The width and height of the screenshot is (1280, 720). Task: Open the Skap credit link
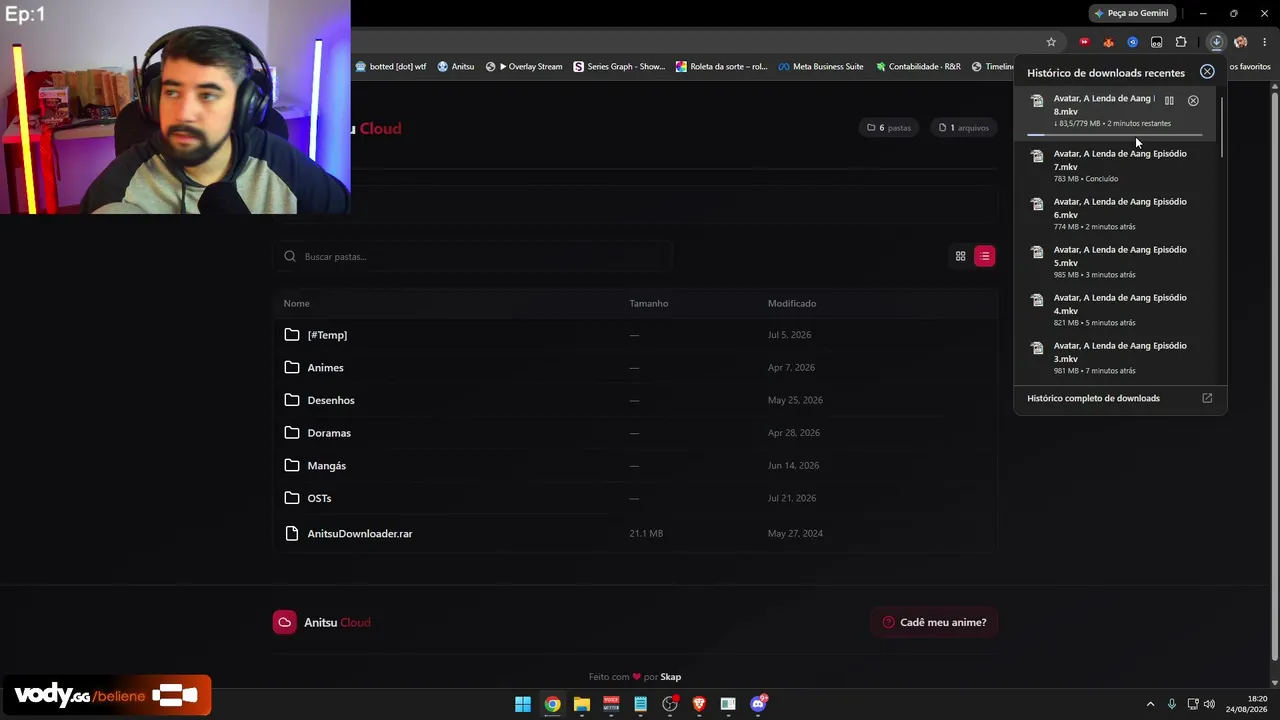coord(670,677)
